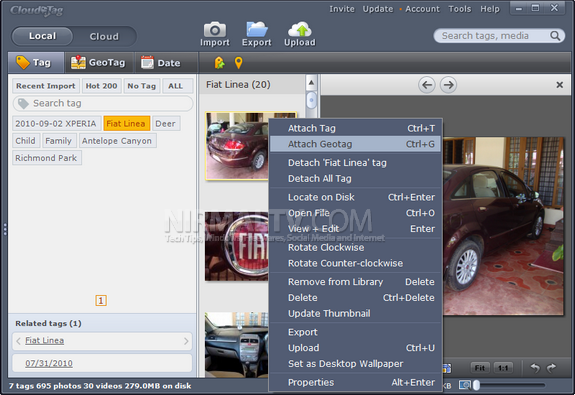
Task: Select the Family tag
Action: [x=59, y=141]
